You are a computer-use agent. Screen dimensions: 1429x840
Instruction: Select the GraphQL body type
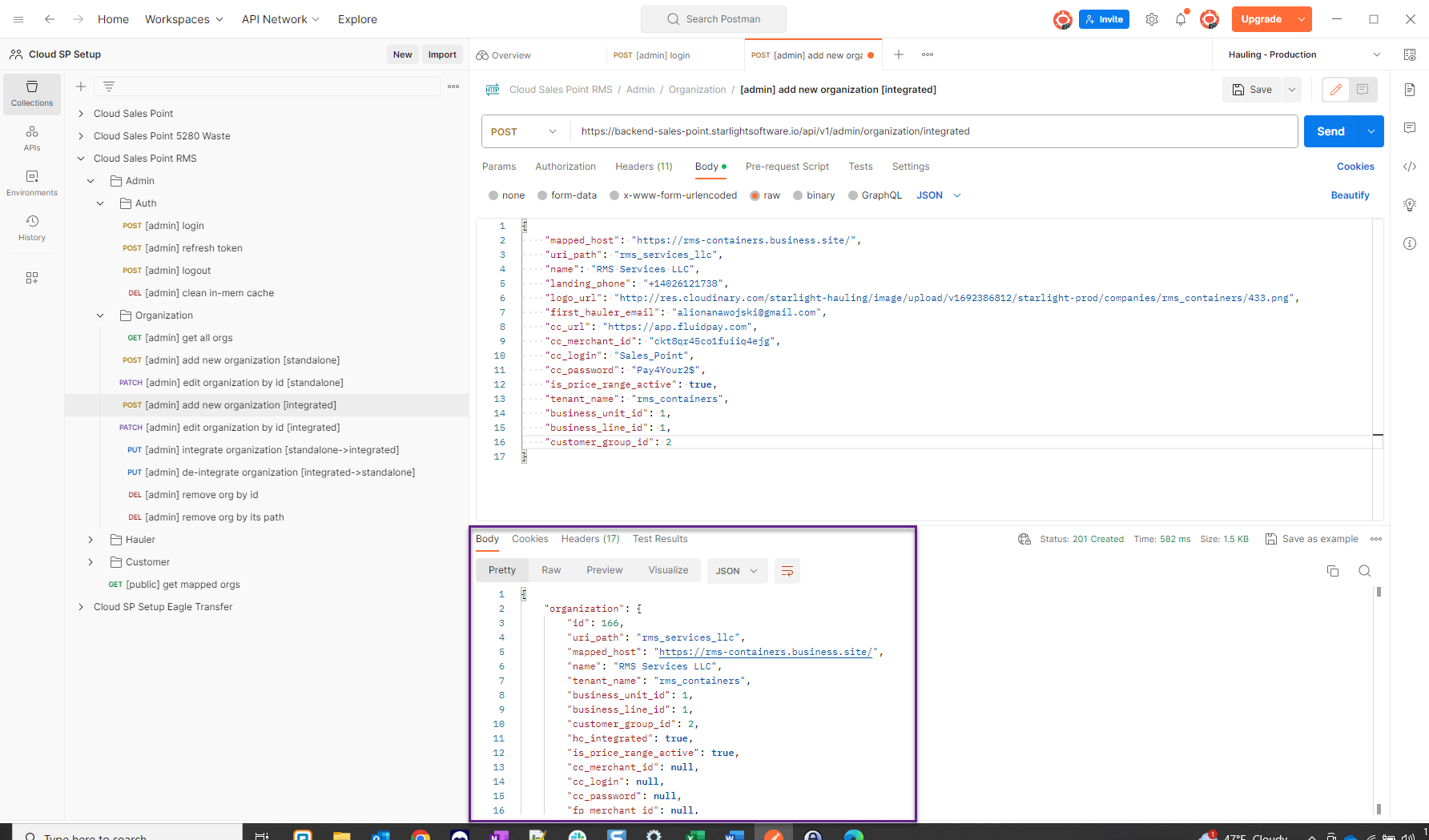(x=853, y=195)
